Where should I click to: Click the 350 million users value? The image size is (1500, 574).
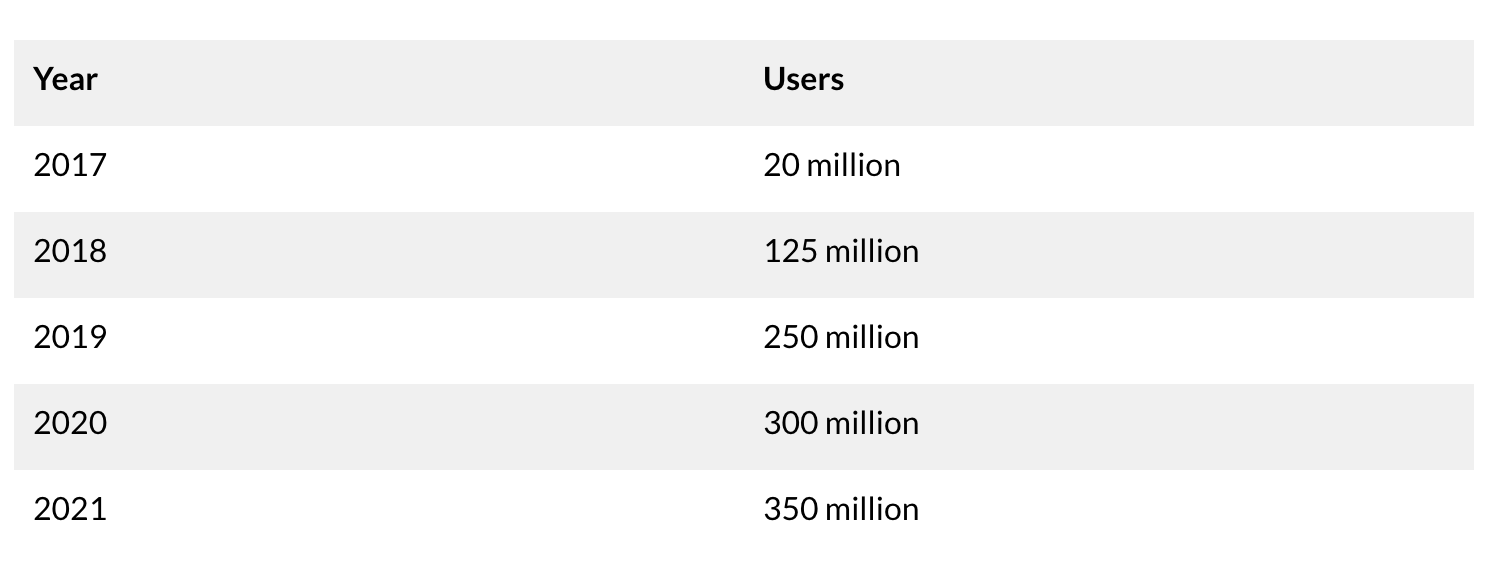pyautogui.click(x=841, y=509)
